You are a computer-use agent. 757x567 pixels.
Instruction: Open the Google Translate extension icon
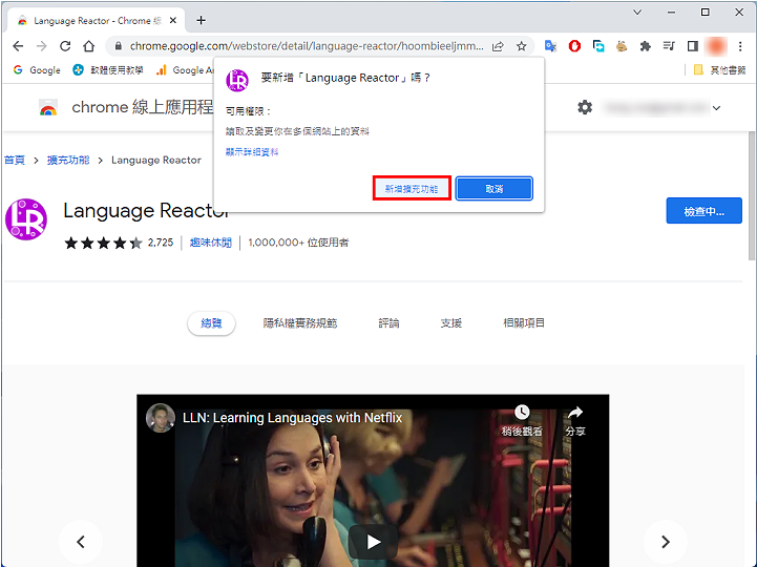(x=550, y=46)
